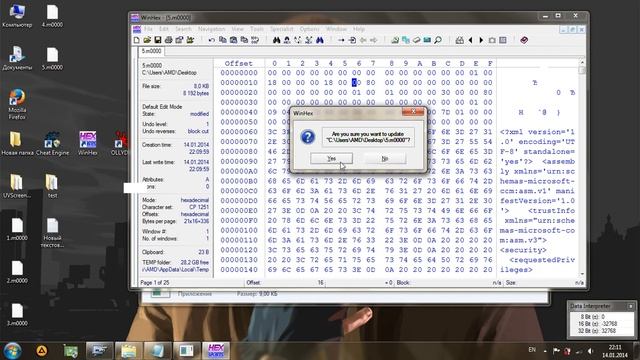Open the Specialist menu
The height and width of the screenshot is (360, 640).
(282, 29)
